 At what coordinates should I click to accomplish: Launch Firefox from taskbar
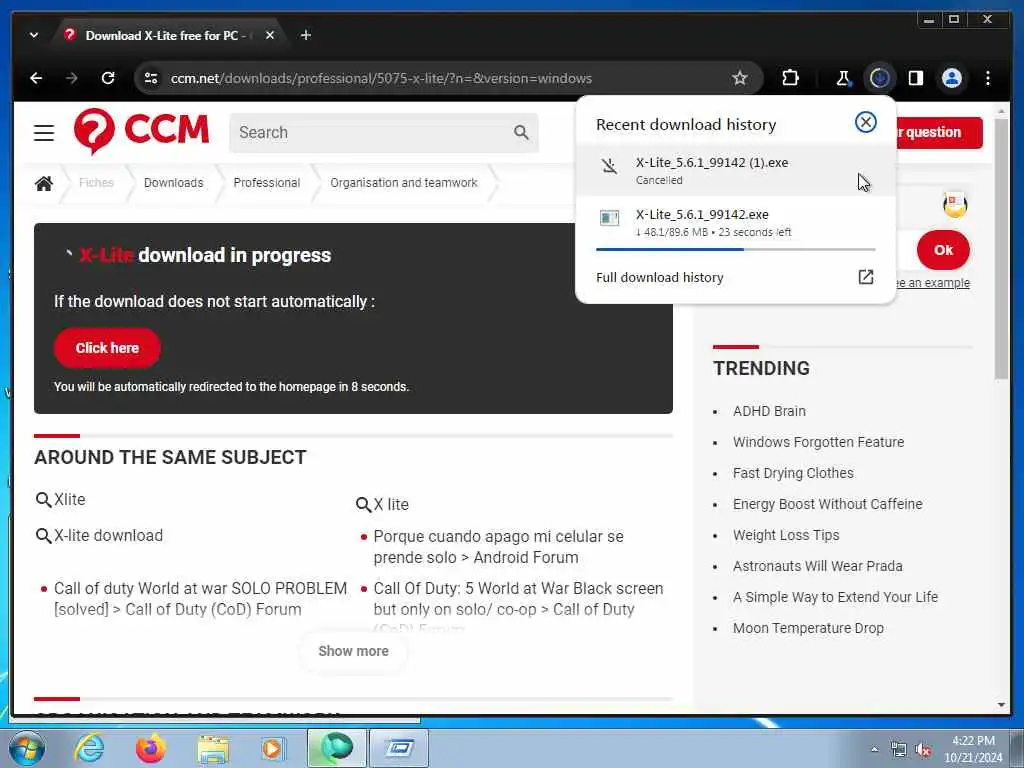tap(150, 748)
